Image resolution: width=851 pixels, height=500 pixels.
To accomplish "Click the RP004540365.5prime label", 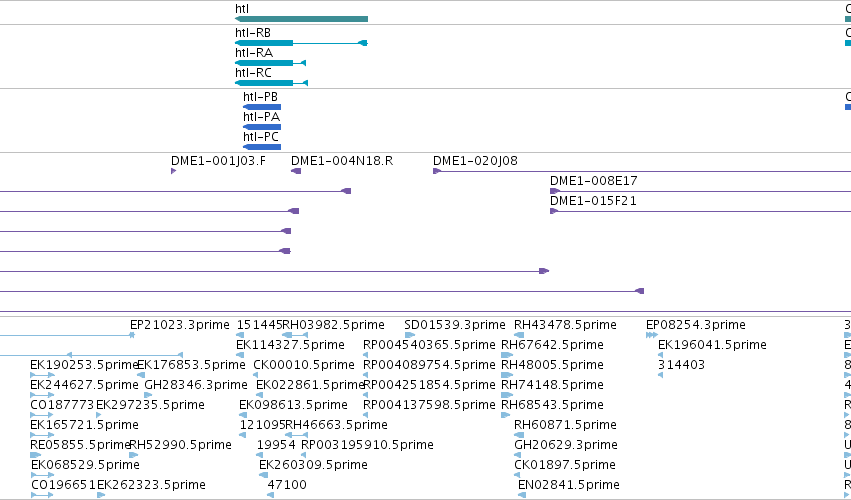I will 429,345.
